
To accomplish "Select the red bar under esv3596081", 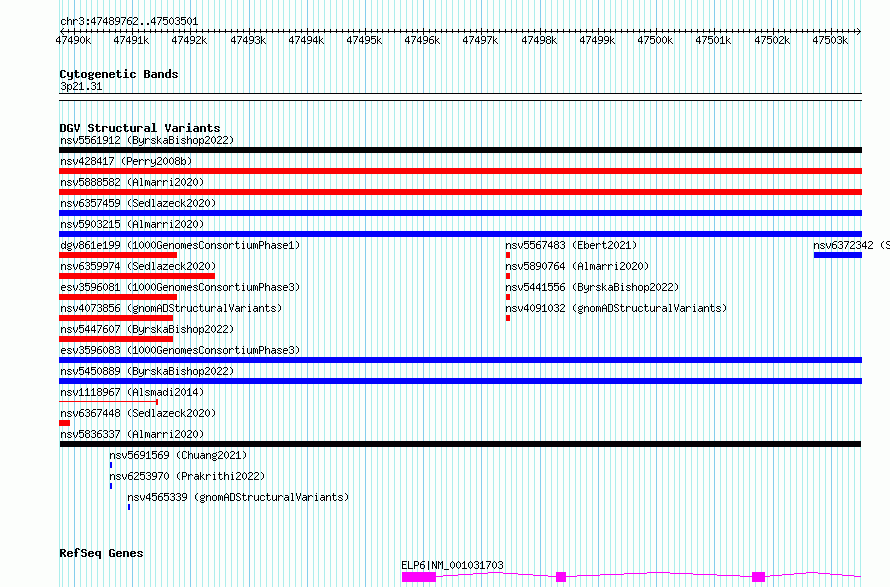I will [118, 297].
